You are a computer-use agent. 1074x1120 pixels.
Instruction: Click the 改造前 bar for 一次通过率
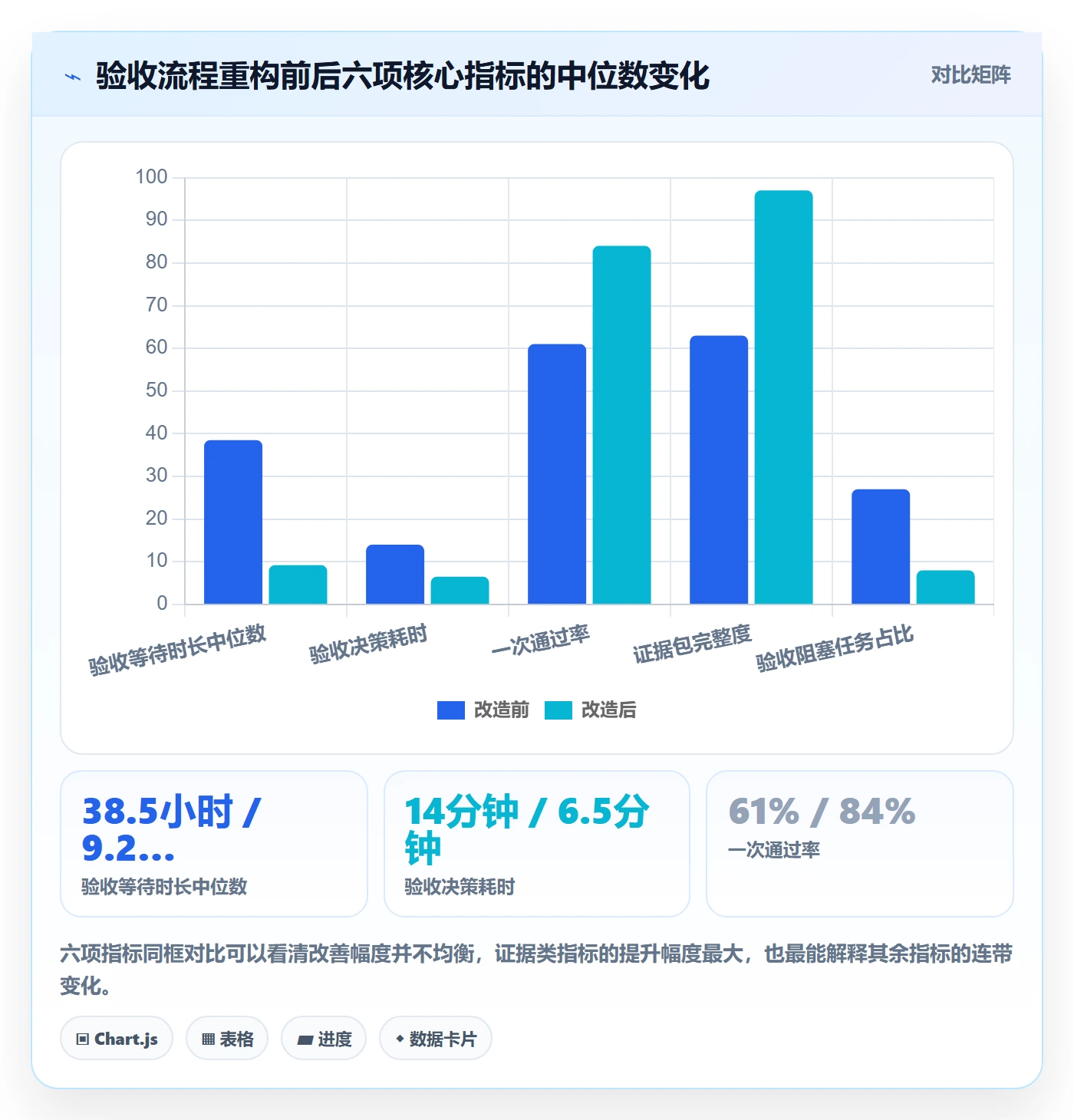[x=557, y=474]
